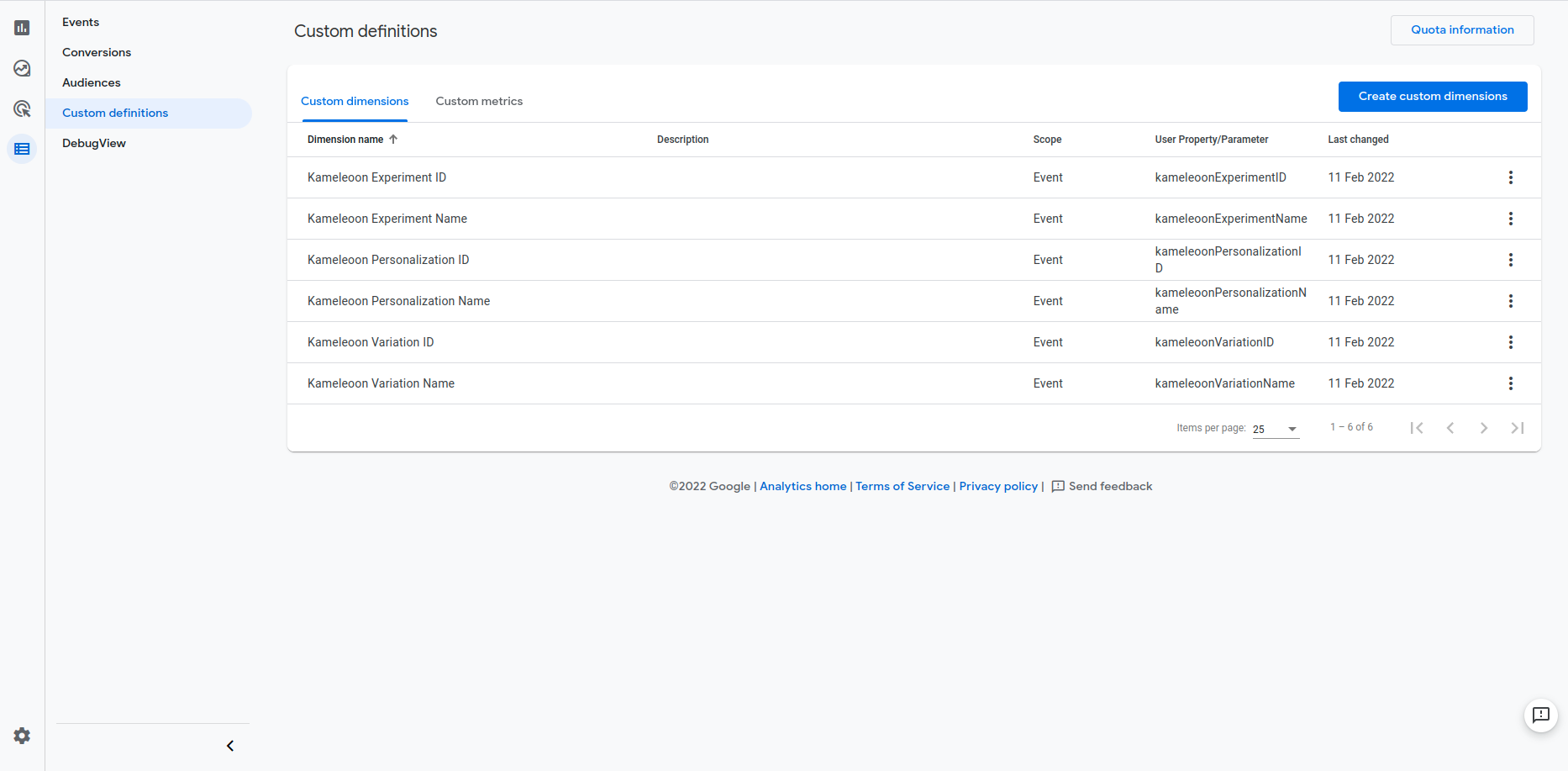This screenshot has width=1568, height=771.
Task: Open Events in the sidebar
Action: click(x=81, y=22)
